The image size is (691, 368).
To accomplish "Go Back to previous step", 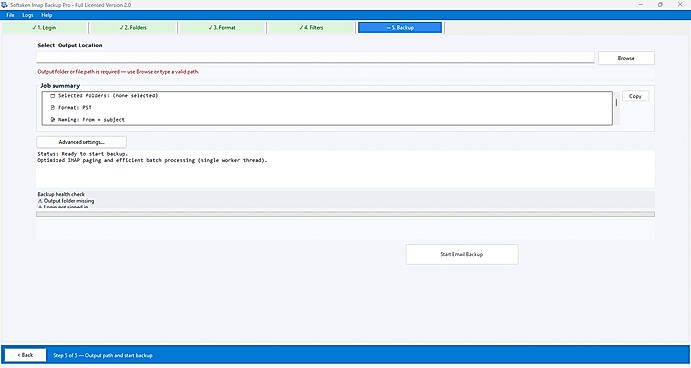I will pyautogui.click(x=26, y=355).
